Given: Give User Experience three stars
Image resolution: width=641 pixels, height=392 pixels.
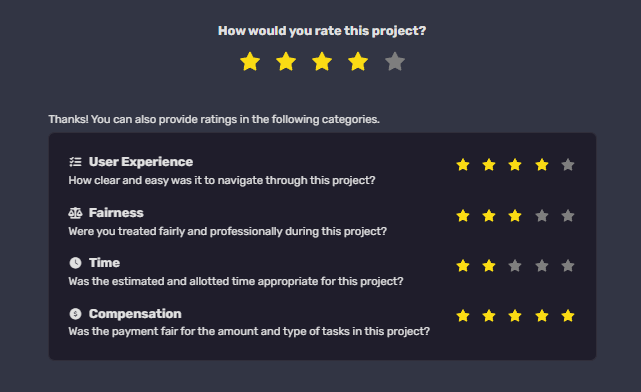Looking at the screenshot, I should coord(515,165).
